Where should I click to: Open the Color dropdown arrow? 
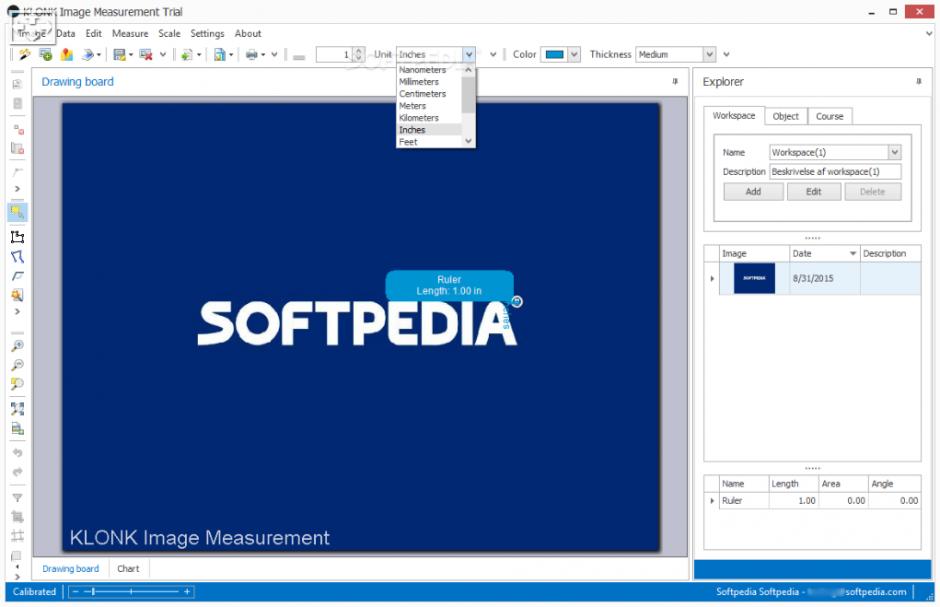574,54
